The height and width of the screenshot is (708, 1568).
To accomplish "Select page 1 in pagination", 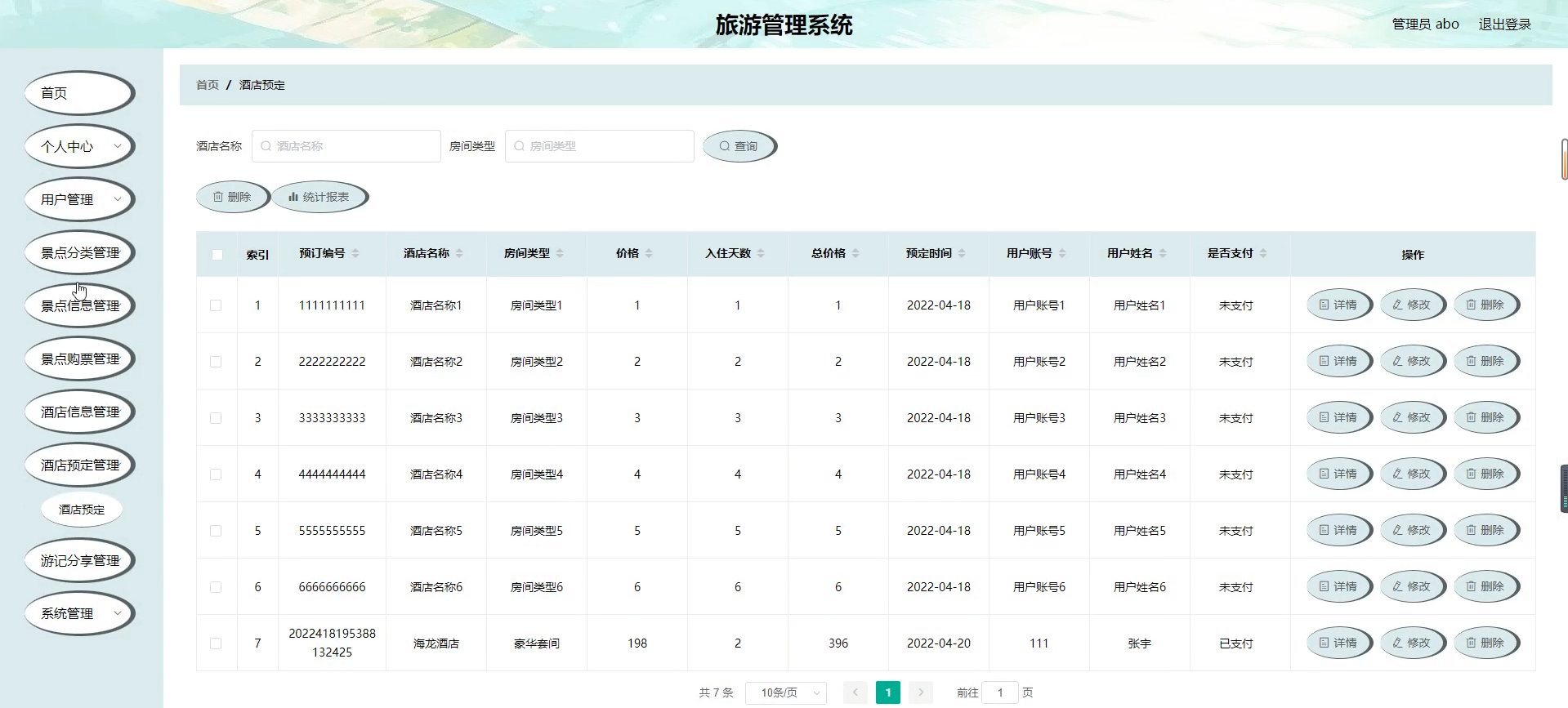I will (x=888, y=692).
